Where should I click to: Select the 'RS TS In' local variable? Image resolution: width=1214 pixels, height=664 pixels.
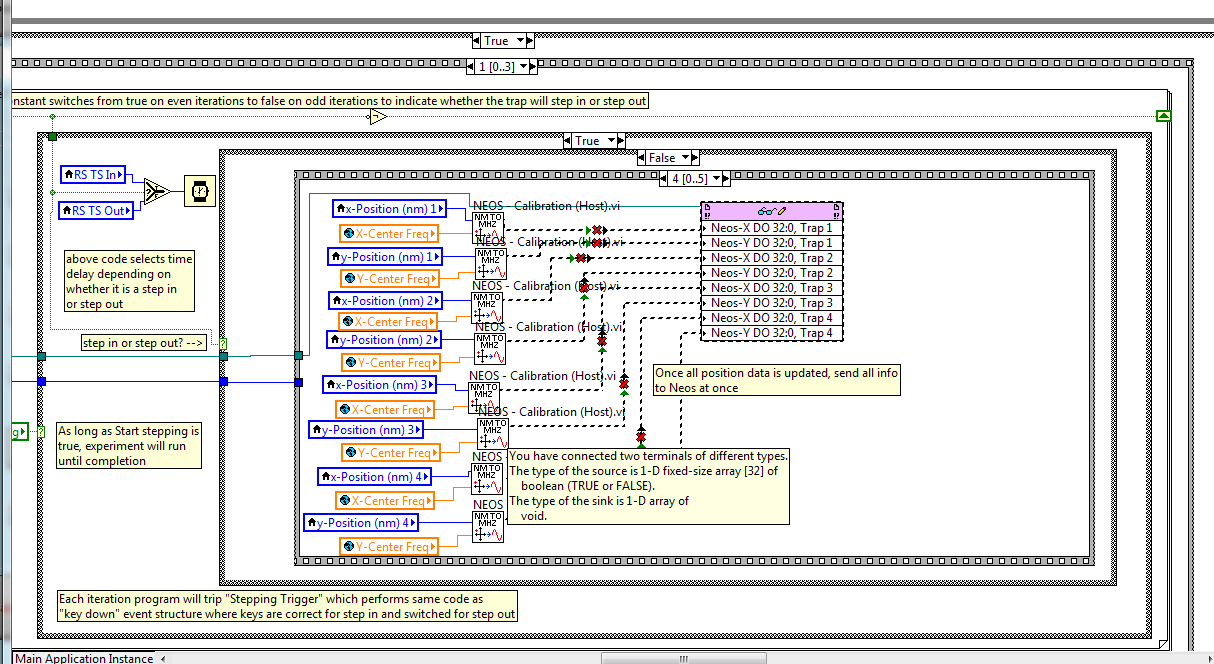(x=94, y=175)
